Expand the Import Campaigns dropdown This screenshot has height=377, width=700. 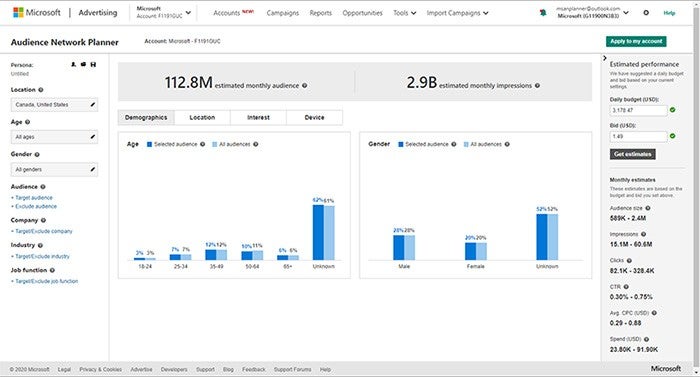(458, 13)
